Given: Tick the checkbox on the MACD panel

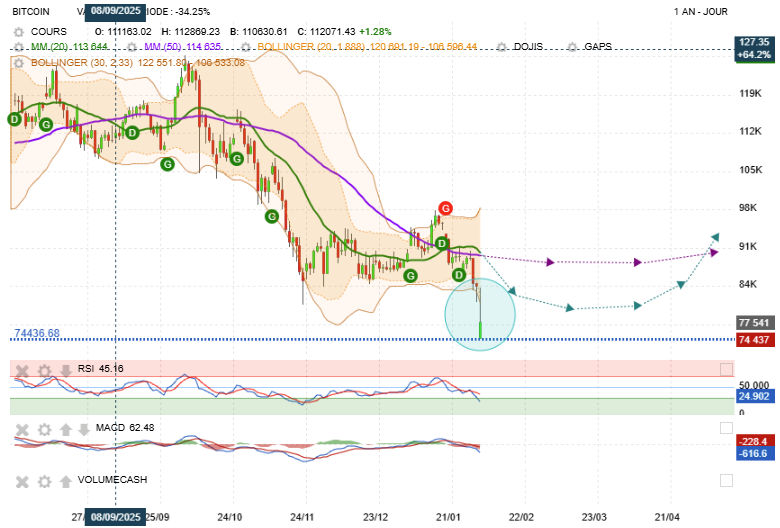Looking at the screenshot, I should [x=726, y=429].
